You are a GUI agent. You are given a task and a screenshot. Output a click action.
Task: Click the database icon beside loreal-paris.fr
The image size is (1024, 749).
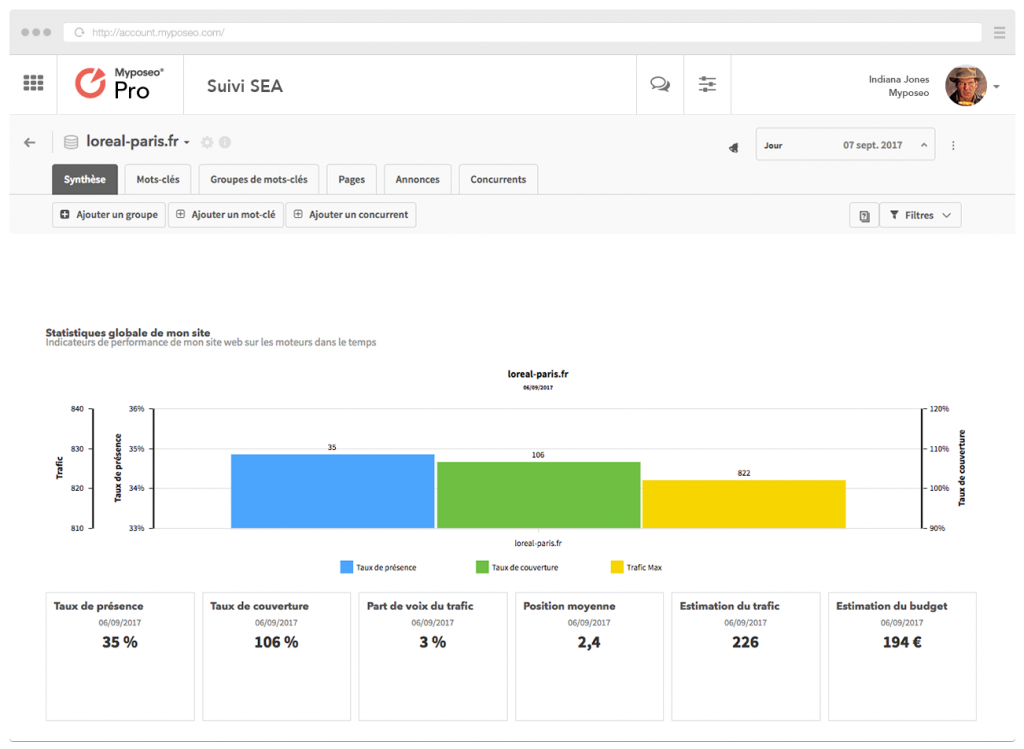point(71,142)
